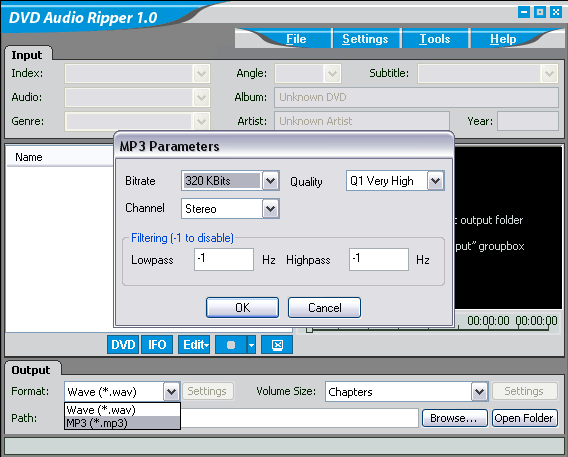The width and height of the screenshot is (568, 457).
Task: Open the Audio dropdown
Action: 201,97
